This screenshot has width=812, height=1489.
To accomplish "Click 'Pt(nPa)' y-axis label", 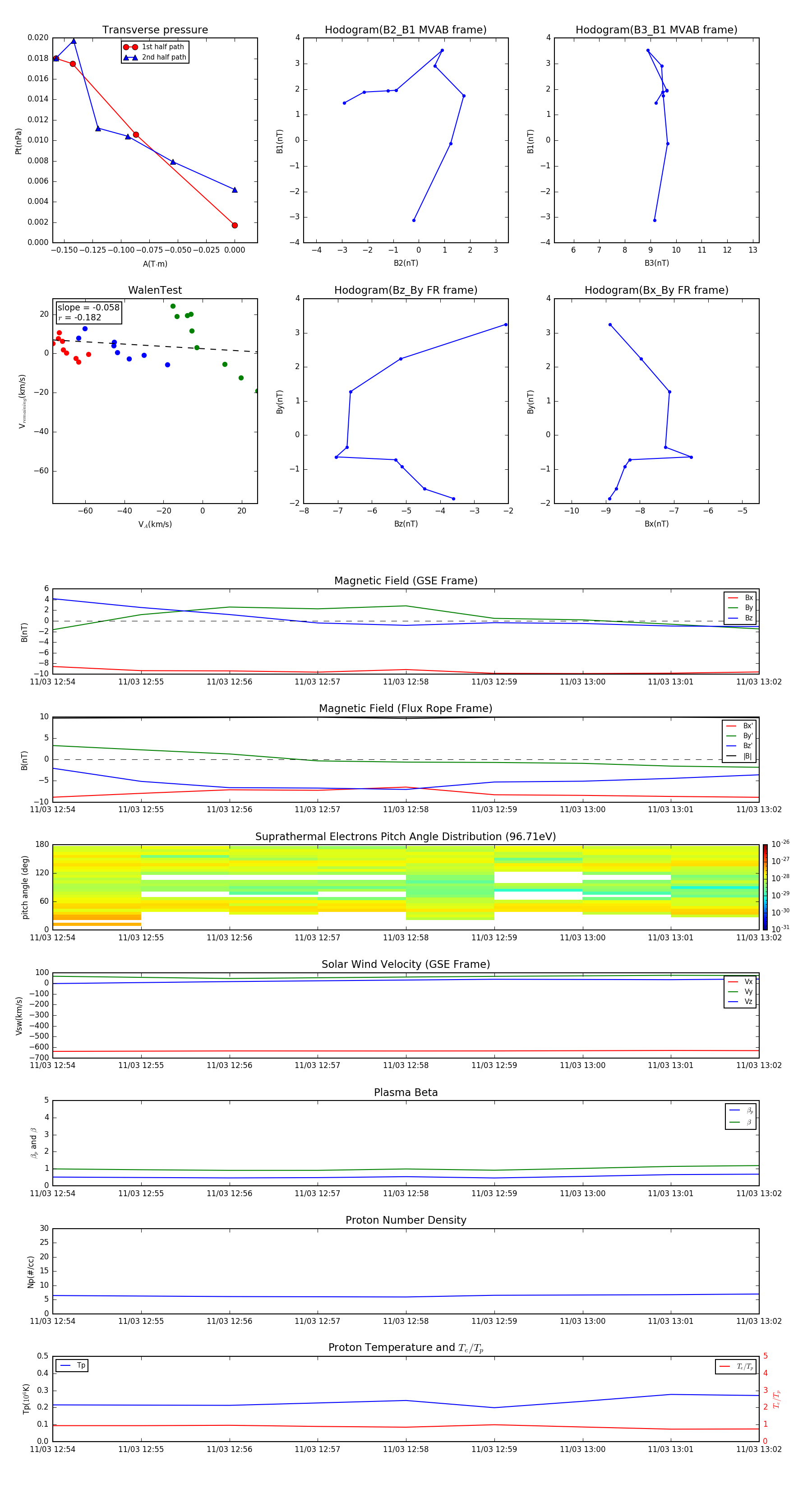I will [x=18, y=141].
